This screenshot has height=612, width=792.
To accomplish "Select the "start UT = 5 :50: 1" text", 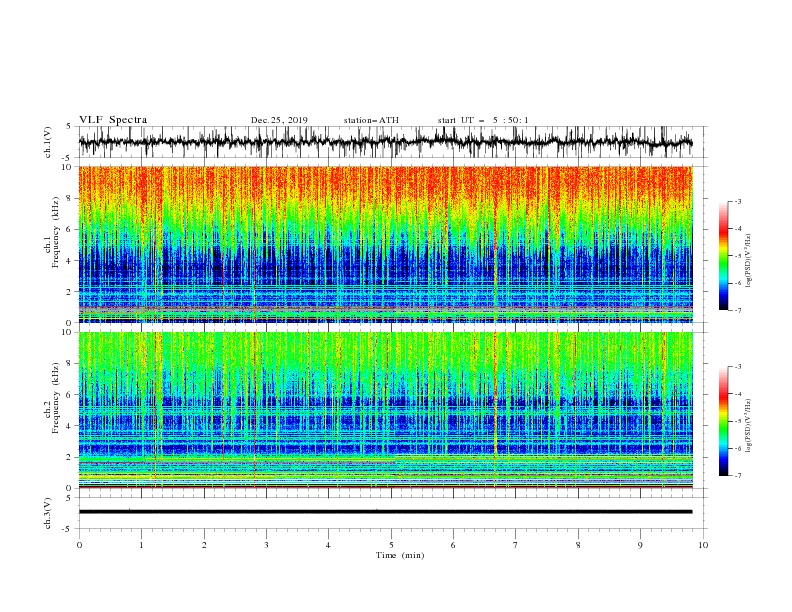I will (483, 120).
